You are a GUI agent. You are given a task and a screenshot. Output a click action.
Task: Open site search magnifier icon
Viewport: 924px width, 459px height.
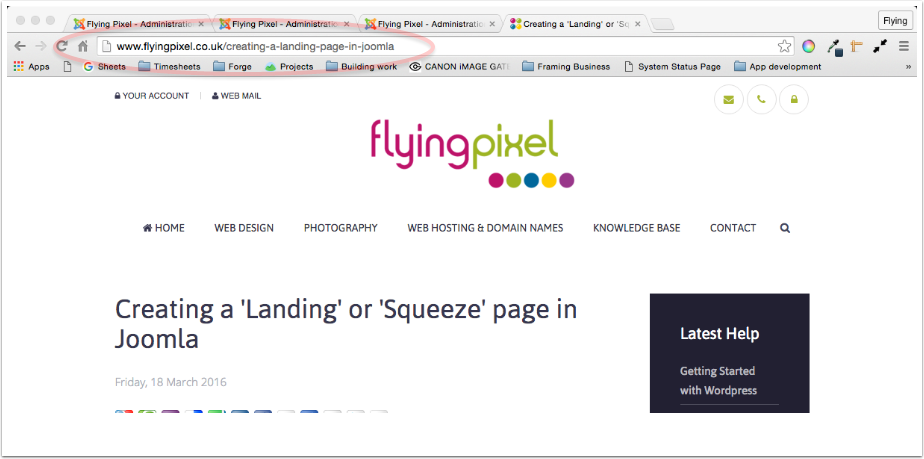785,228
